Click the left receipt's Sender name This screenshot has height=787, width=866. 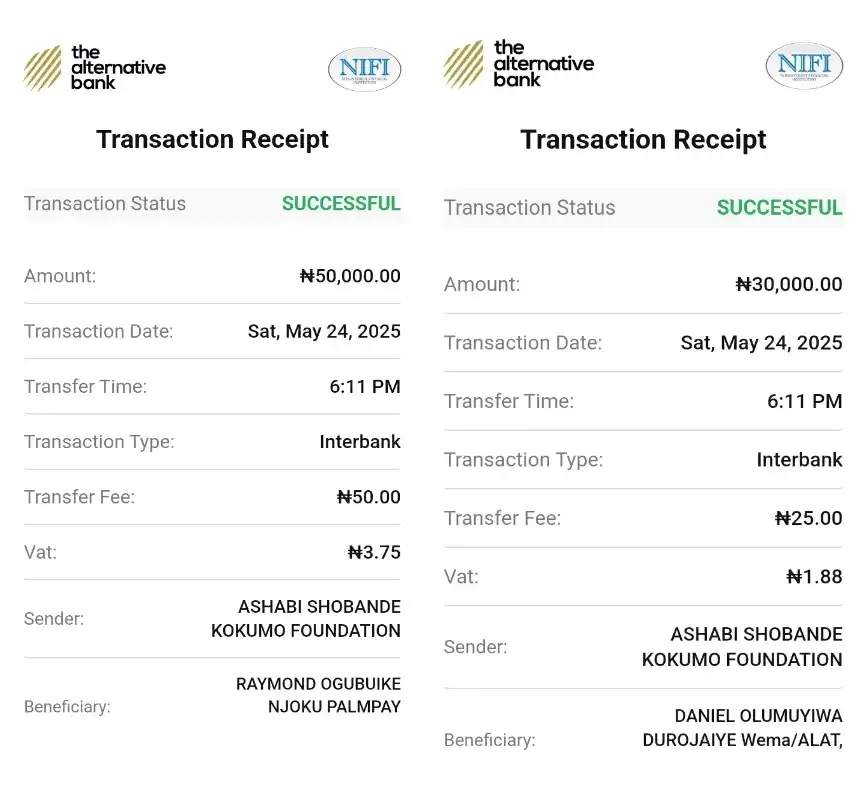[306, 619]
